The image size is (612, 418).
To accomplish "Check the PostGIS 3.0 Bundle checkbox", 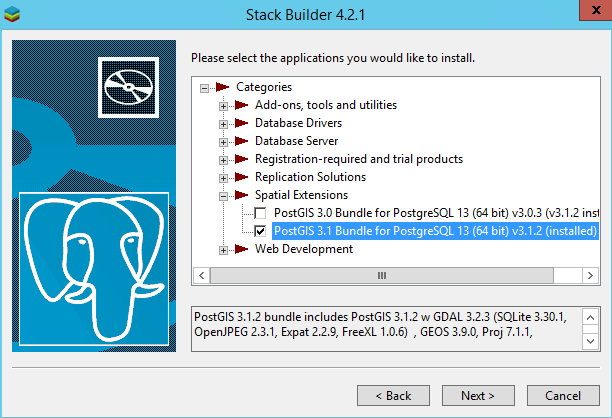I will click(x=260, y=213).
